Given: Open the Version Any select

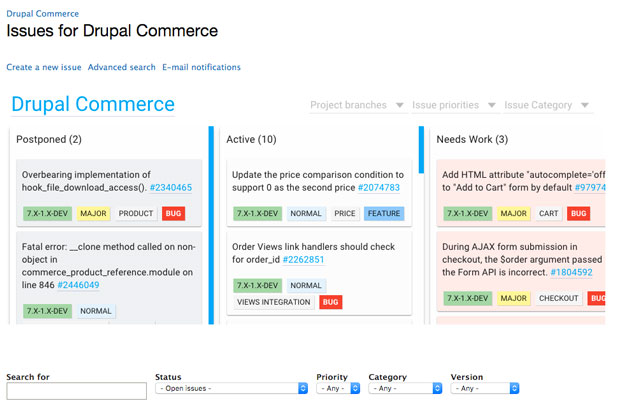Looking at the screenshot, I should coord(485,388).
